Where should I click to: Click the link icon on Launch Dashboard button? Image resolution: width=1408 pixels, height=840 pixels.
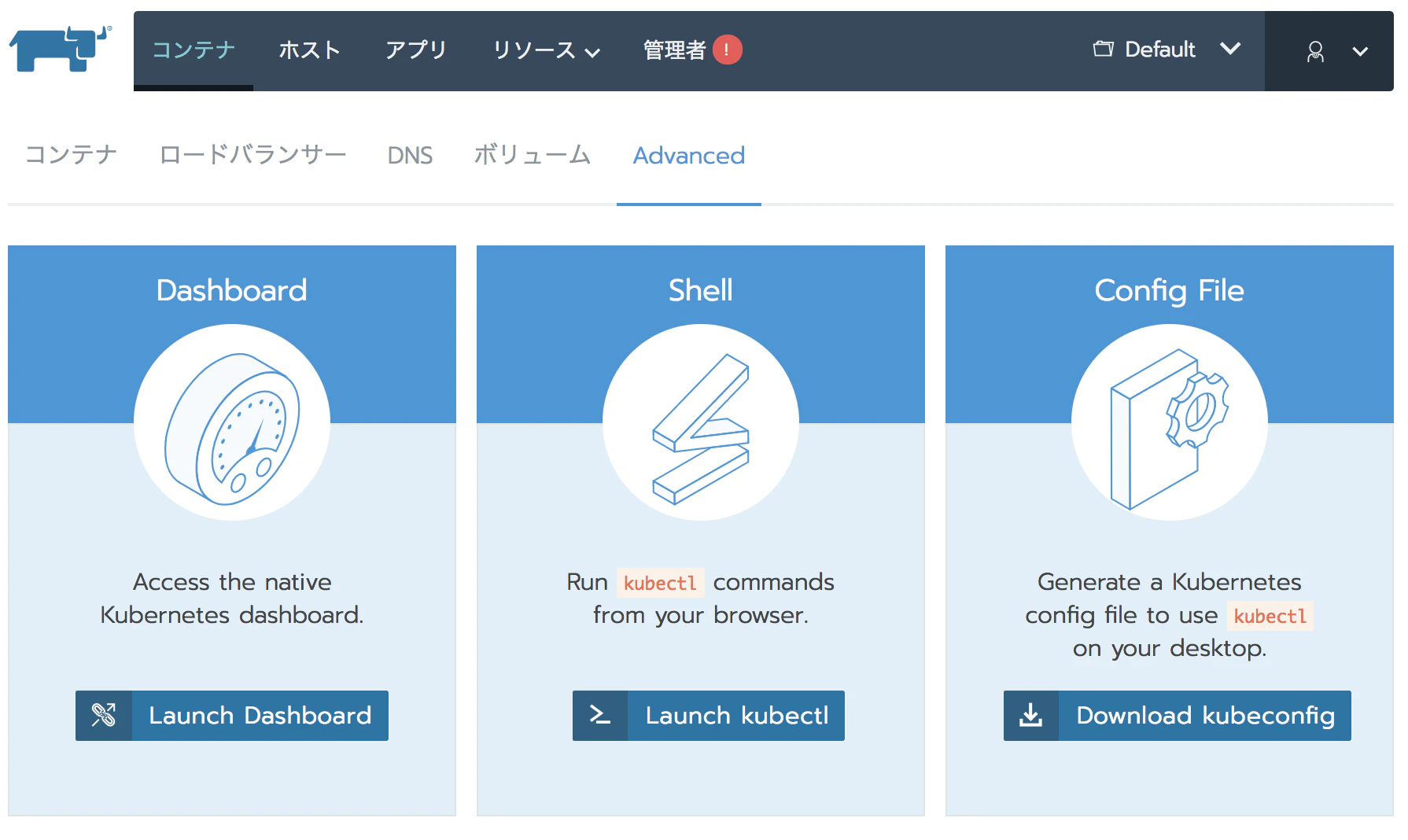pyautogui.click(x=105, y=716)
